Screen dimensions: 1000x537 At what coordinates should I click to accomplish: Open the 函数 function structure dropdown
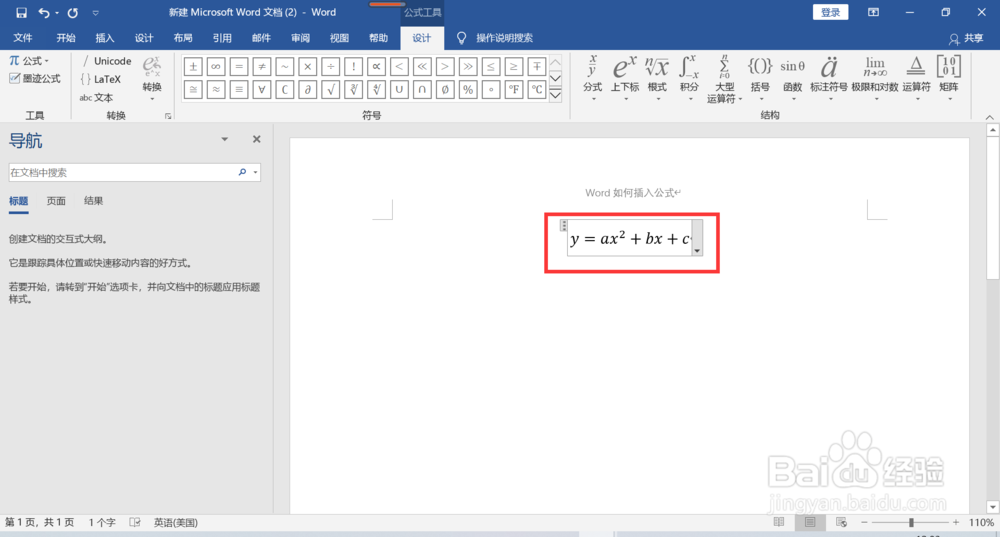pos(792,78)
